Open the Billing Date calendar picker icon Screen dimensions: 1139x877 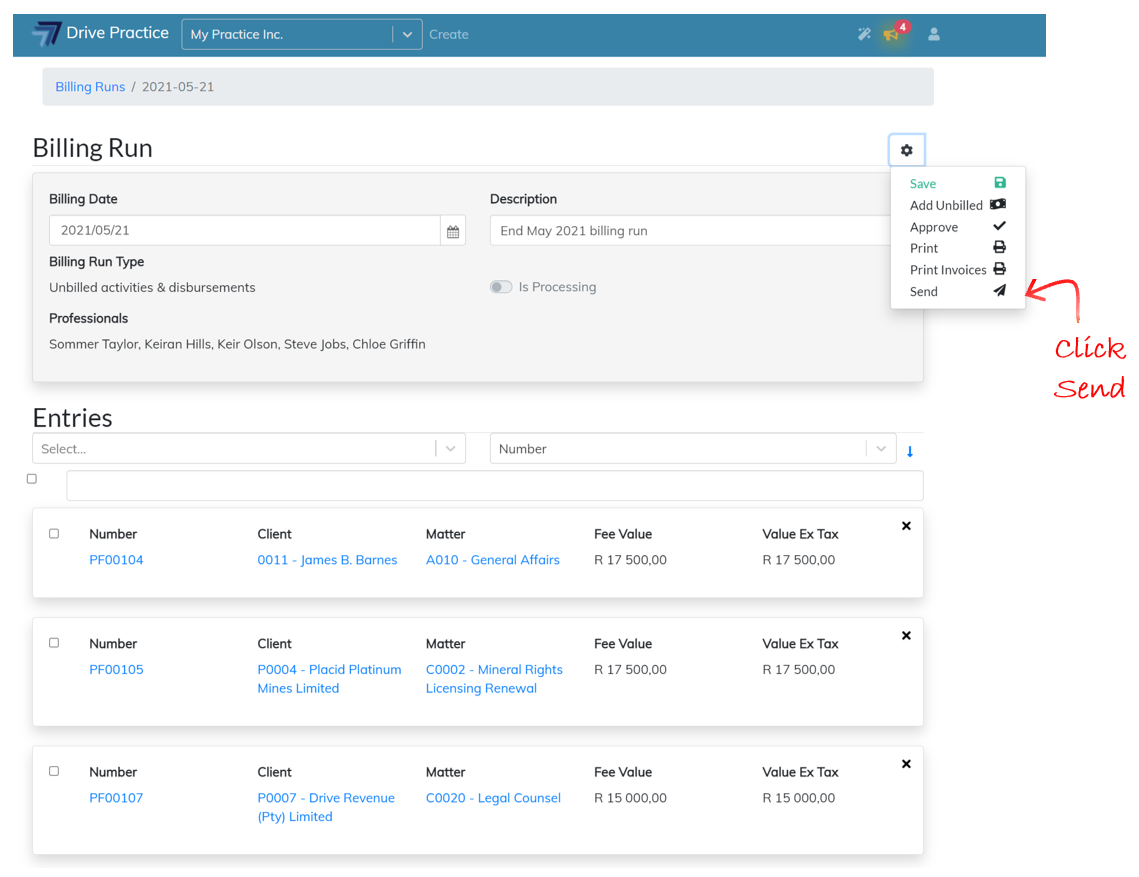[453, 231]
